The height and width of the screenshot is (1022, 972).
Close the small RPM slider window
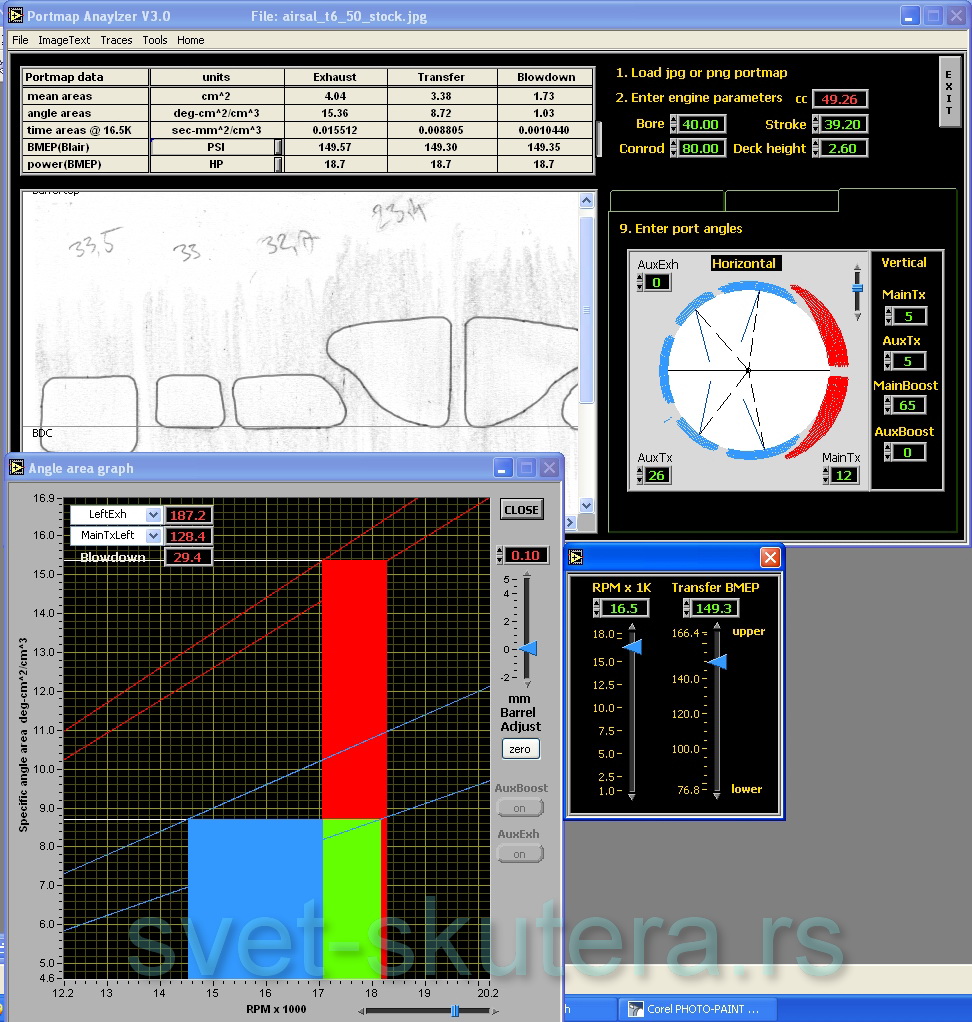770,557
